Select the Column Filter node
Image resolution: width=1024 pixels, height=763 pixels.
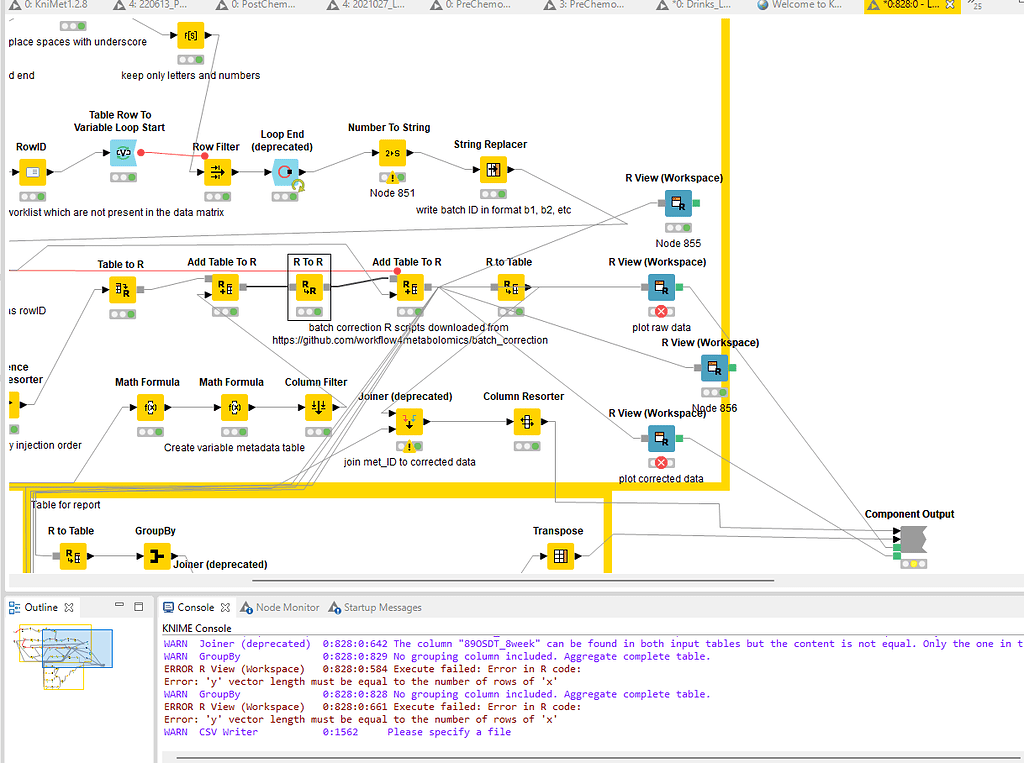tap(315, 407)
